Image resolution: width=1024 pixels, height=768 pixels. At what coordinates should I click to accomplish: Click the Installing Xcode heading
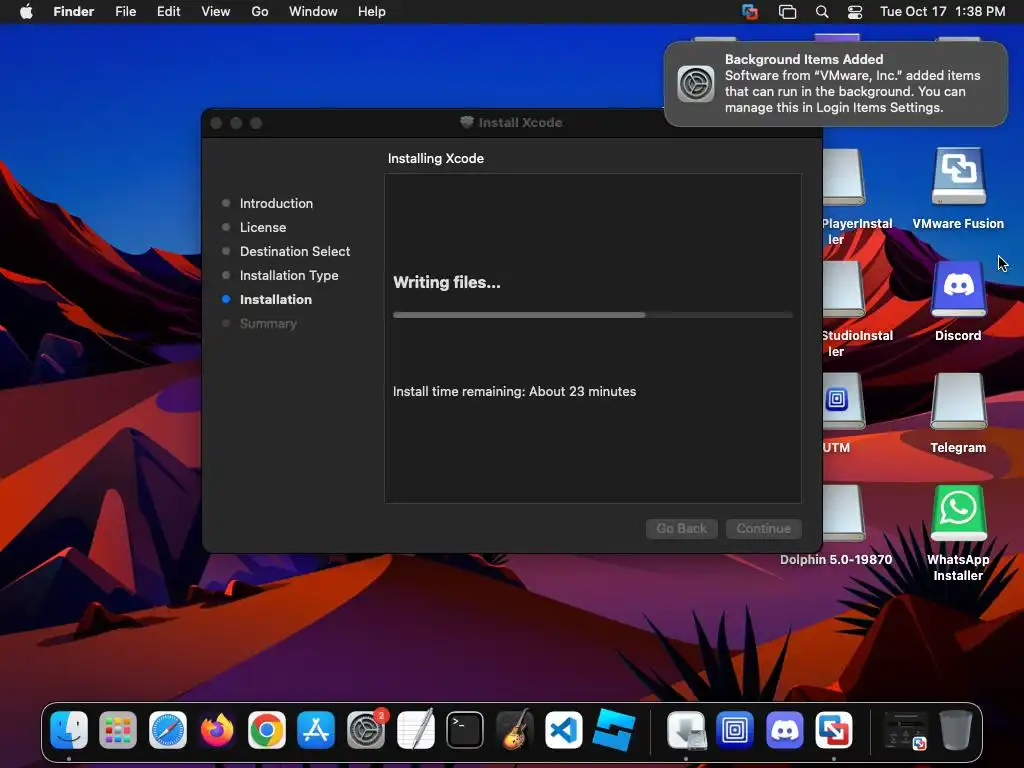(x=436, y=159)
